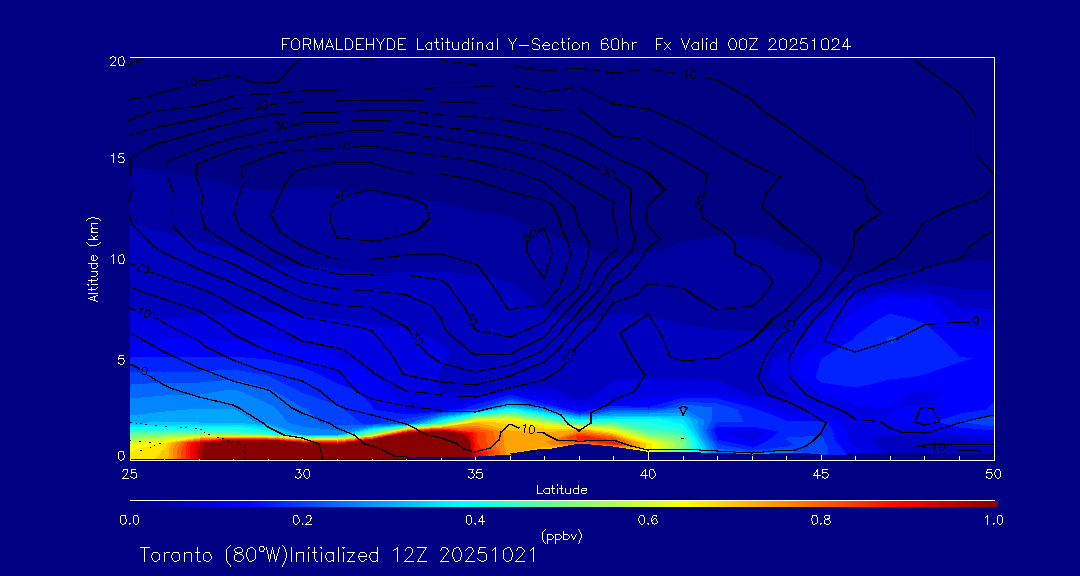The height and width of the screenshot is (576, 1080).
Task: Click the latitude 45 tick label
Action: 821,473
